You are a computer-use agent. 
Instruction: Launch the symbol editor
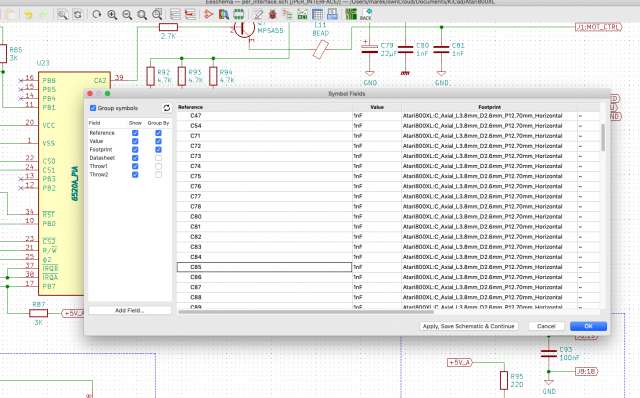209,15
